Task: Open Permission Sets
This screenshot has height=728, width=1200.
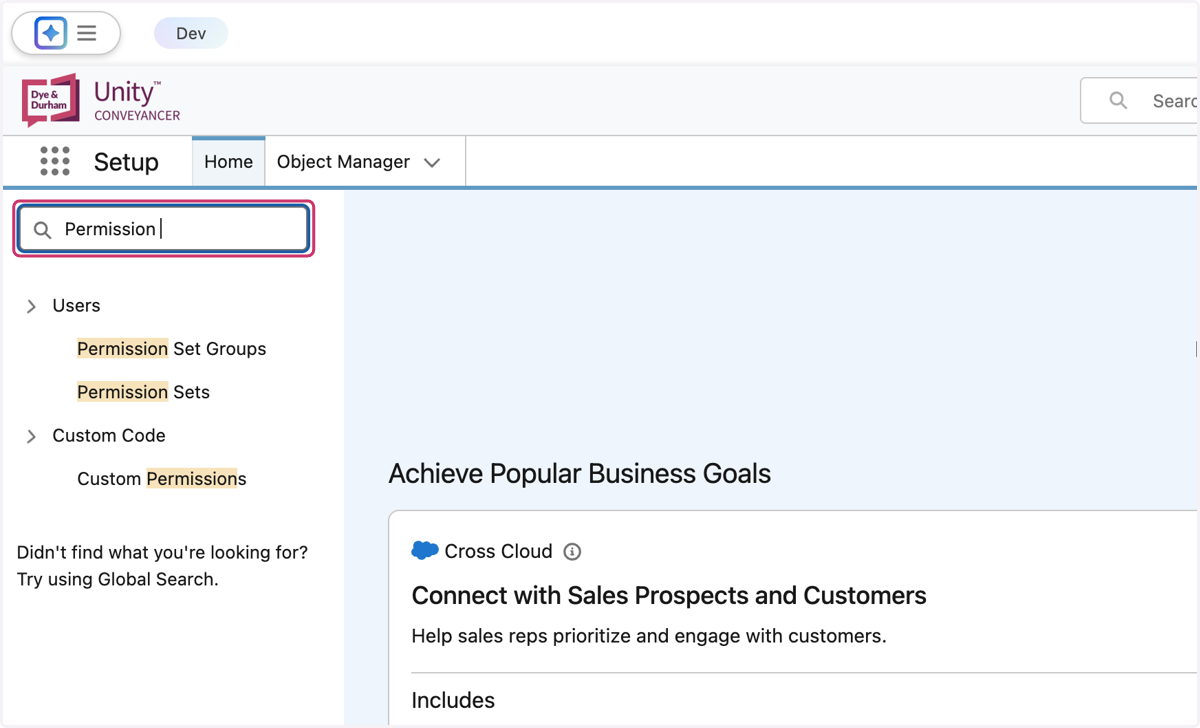Action: pyautogui.click(x=143, y=392)
